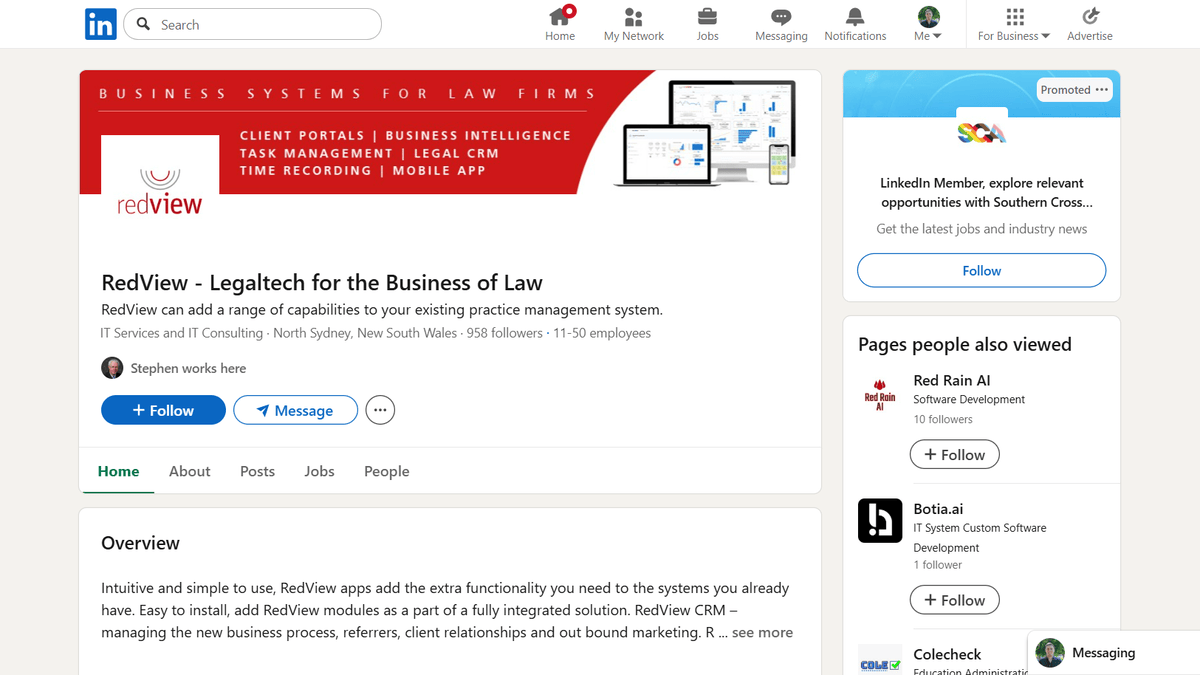Open the Red Rain AI logo

click(880, 394)
